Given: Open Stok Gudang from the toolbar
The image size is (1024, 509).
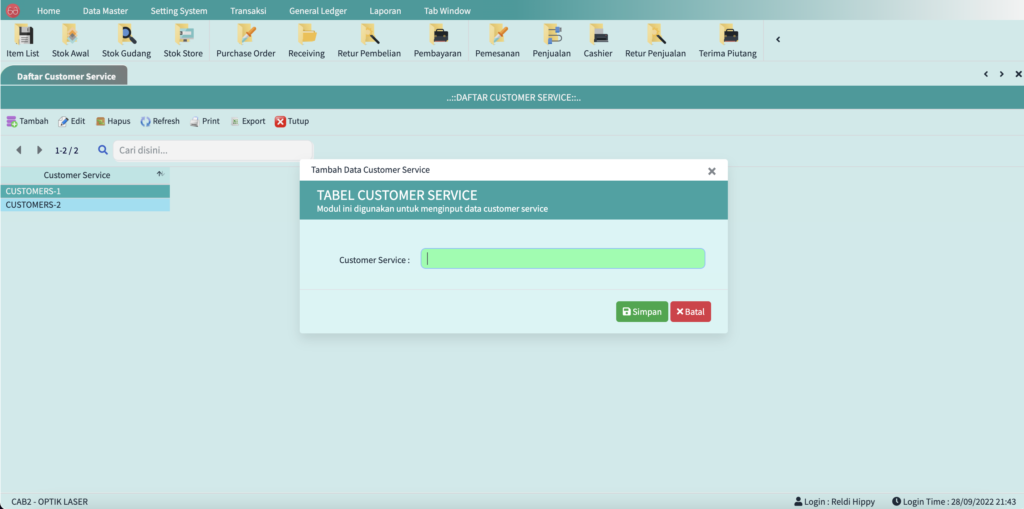Looking at the screenshot, I should point(126,41).
